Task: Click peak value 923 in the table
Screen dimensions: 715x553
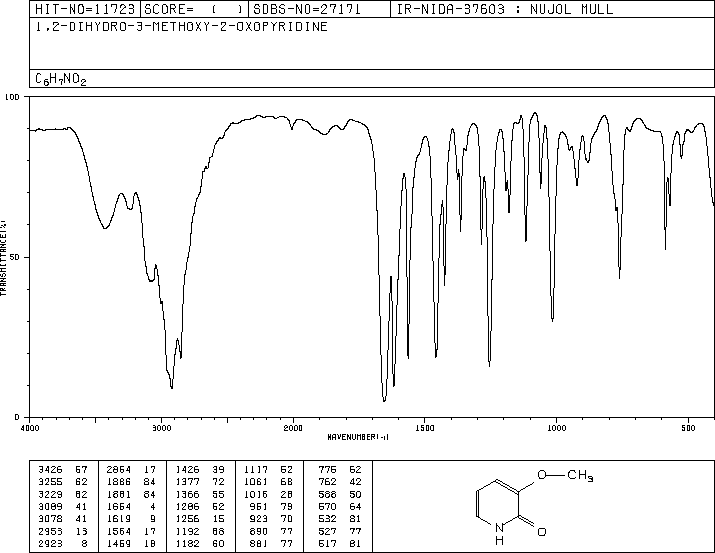Action: 259,519
